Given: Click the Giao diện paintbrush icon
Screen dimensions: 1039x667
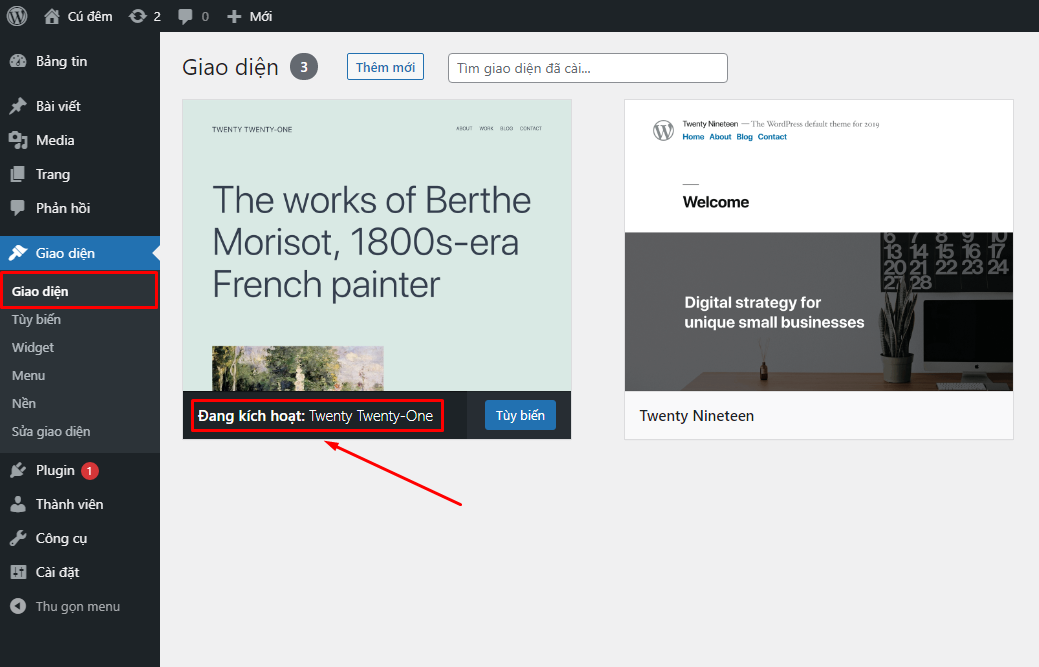Looking at the screenshot, I should [x=18, y=253].
